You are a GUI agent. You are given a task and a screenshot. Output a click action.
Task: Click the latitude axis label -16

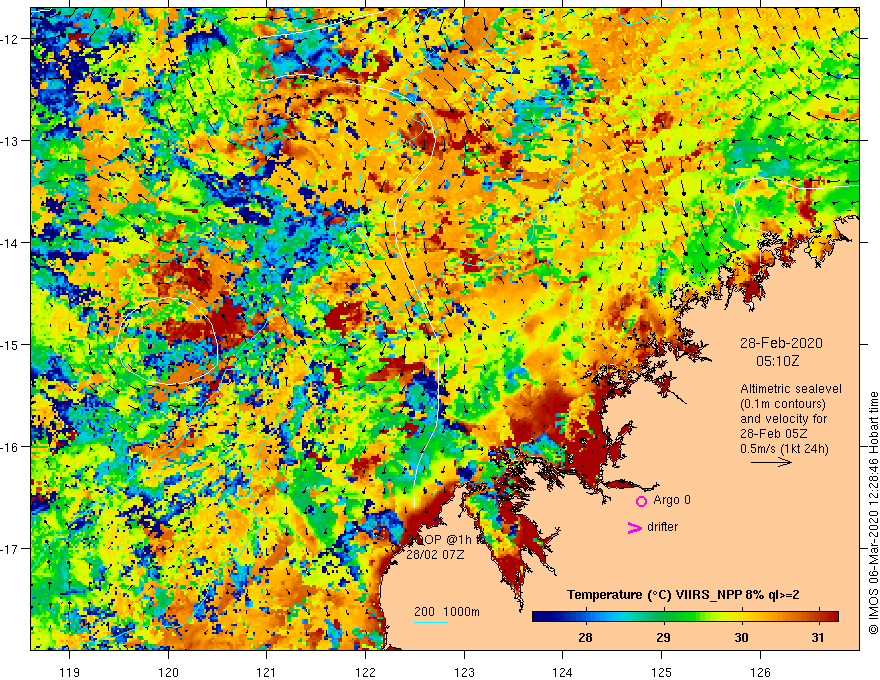[x=10, y=446]
